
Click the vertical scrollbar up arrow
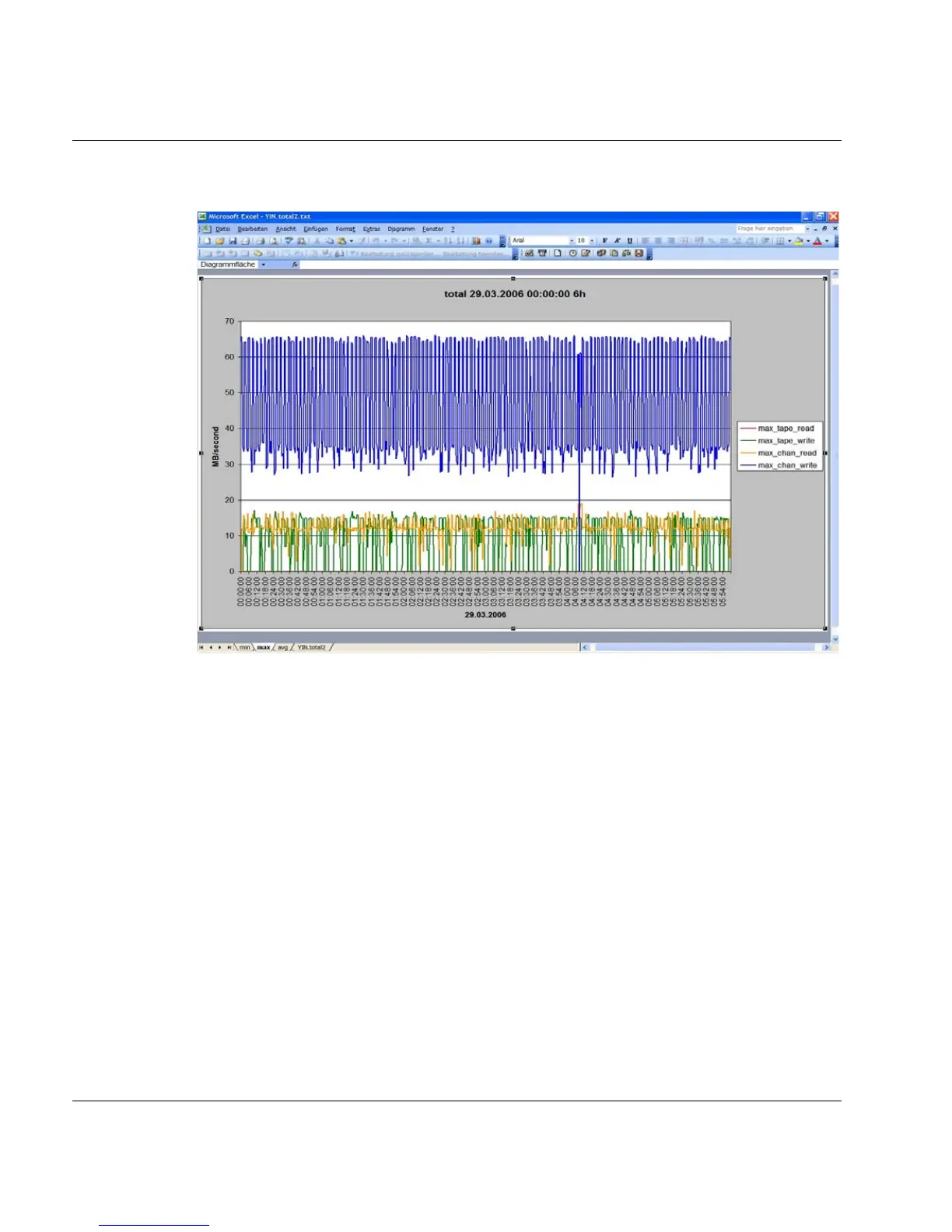click(x=835, y=274)
